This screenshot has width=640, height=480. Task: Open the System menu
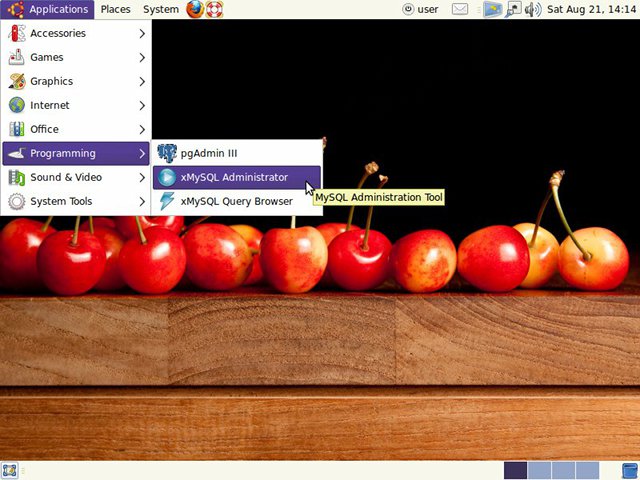161,9
